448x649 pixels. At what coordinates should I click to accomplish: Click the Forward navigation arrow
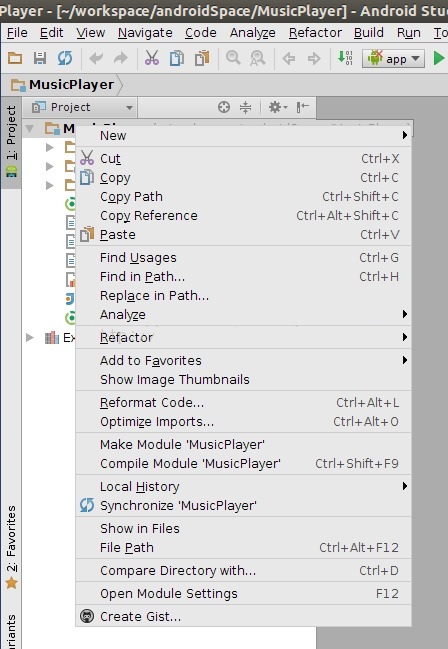tap(314, 58)
